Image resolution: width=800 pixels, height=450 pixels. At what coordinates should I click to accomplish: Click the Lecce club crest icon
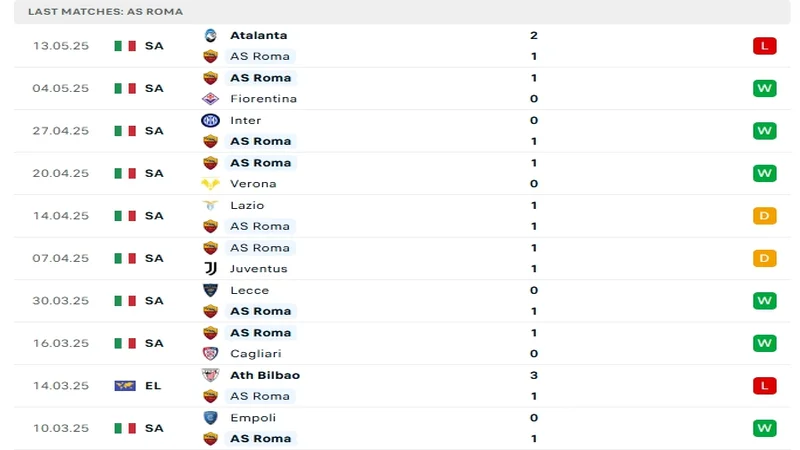click(210, 290)
